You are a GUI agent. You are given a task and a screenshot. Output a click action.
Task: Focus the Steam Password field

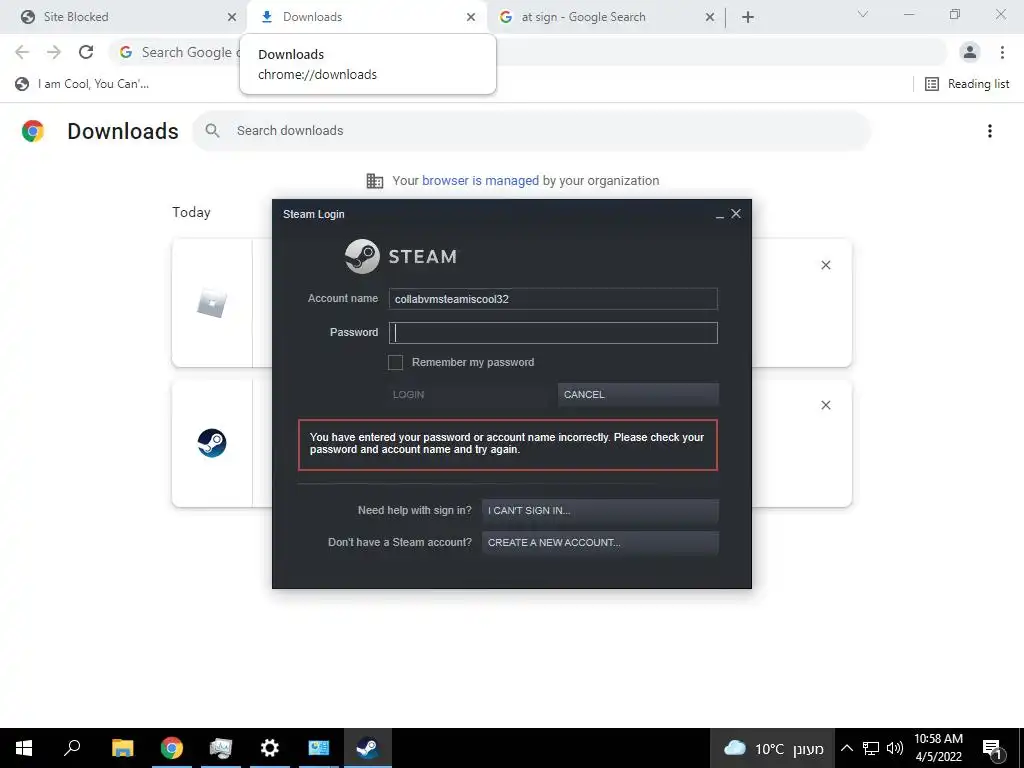coord(553,333)
